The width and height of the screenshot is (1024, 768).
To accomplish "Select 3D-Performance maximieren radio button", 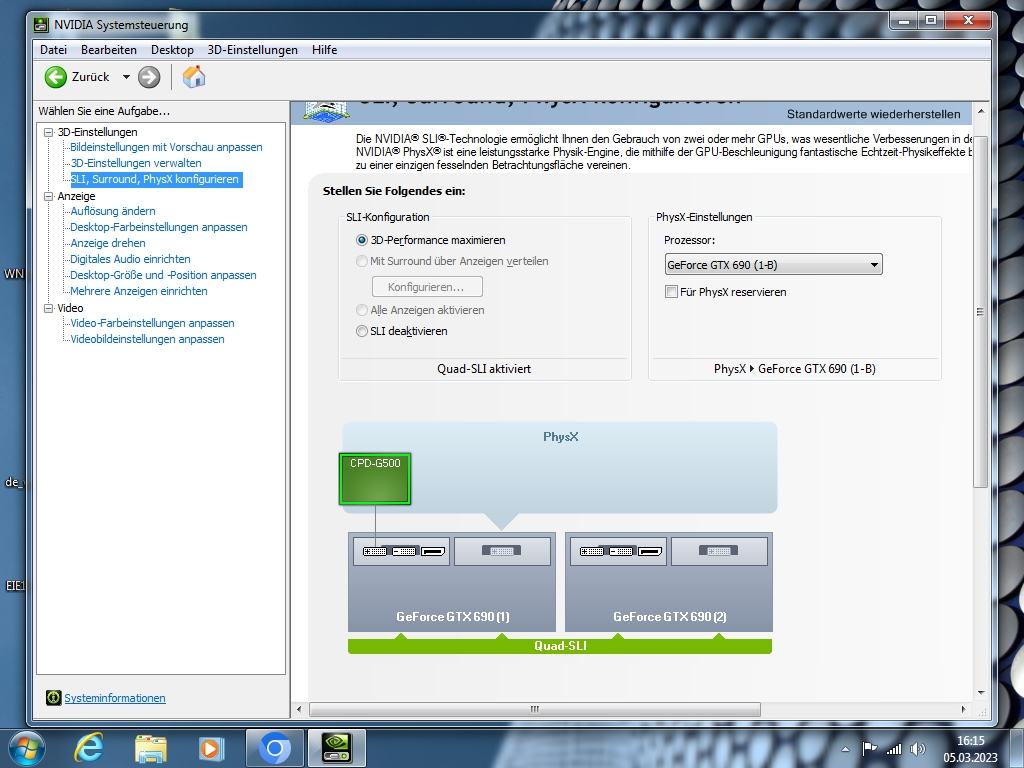I will pyautogui.click(x=361, y=240).
